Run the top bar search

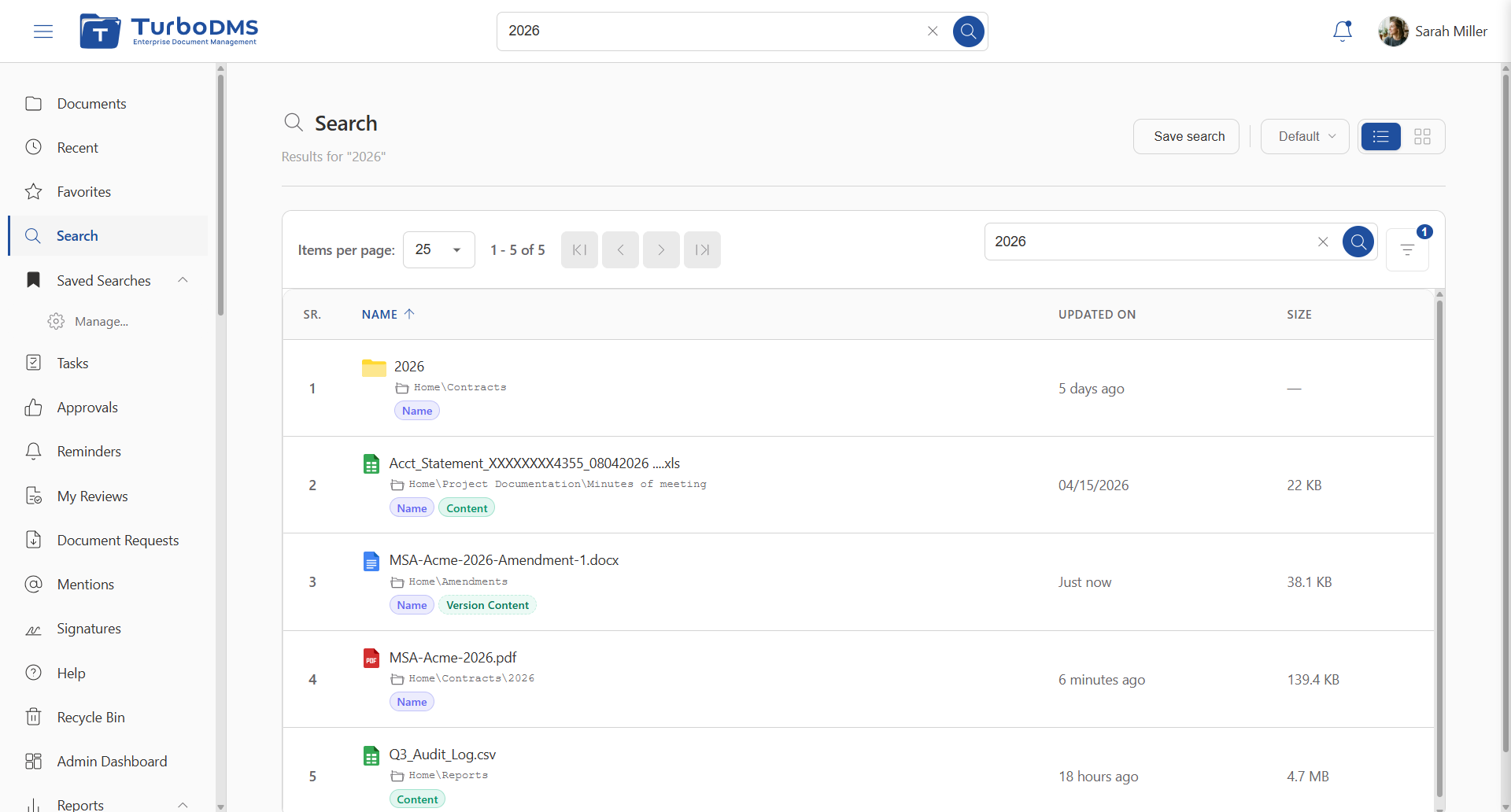(x=968, y=31)
